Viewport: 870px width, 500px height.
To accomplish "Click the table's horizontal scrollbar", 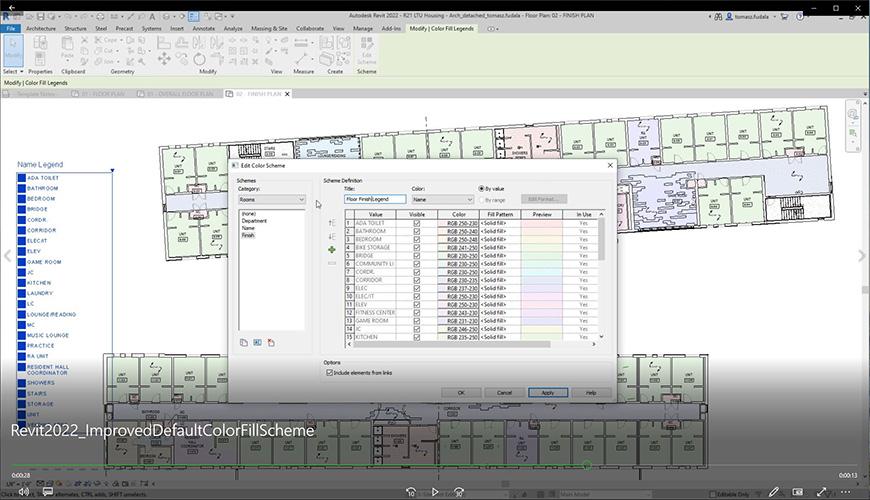I will tap(452, 345).
